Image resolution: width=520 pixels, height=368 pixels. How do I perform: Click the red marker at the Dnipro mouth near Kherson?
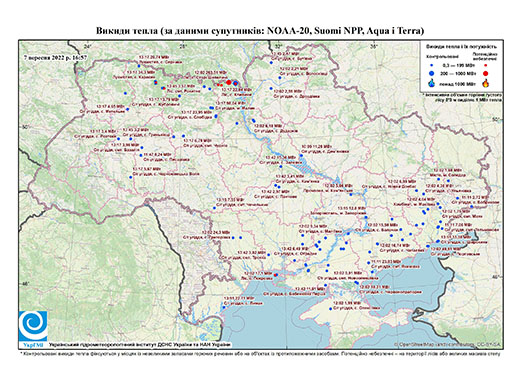(275, 275)
